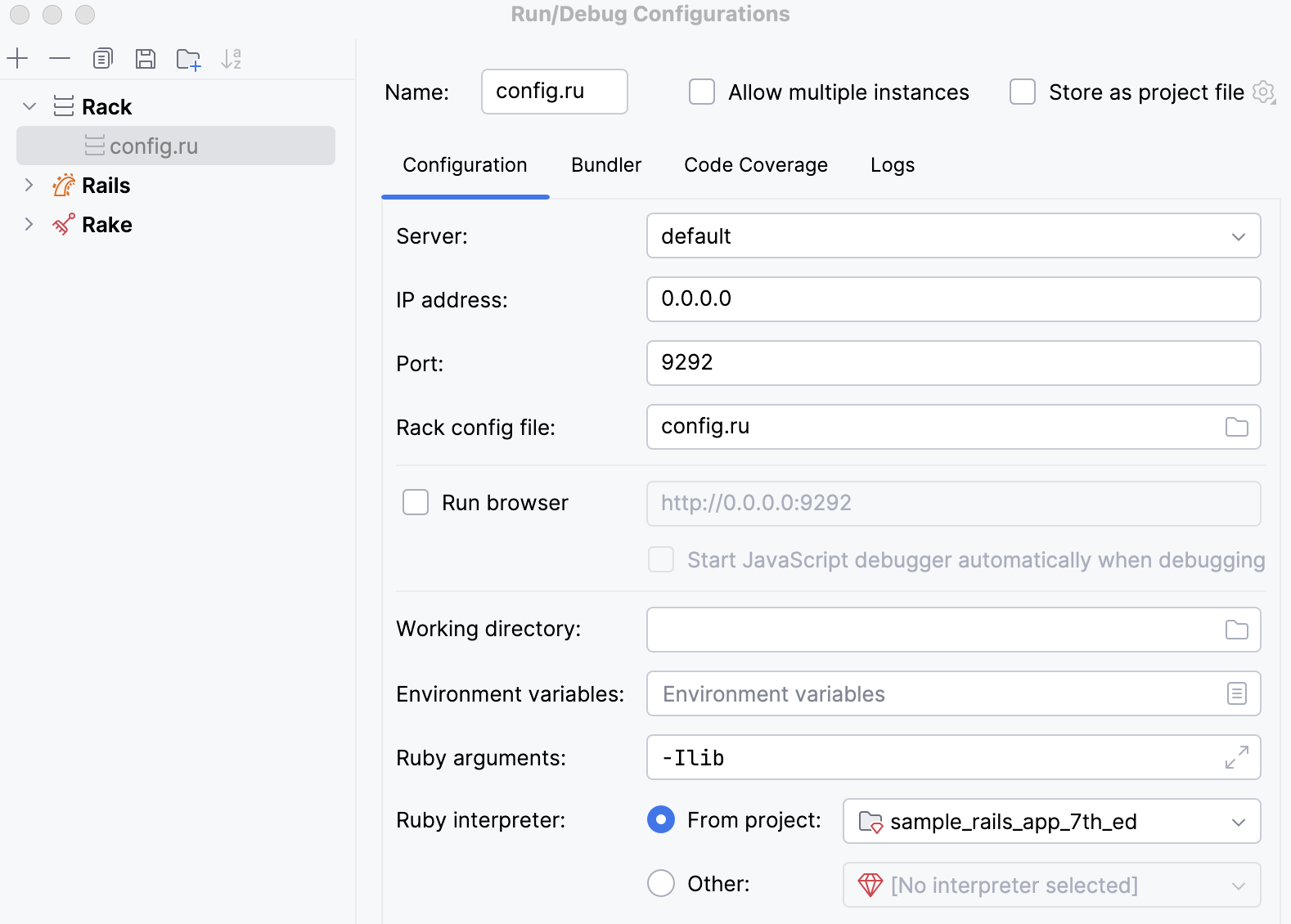Open Environment variables editor icon
Screen dimensions: 1291x924
click(1236, 693)
